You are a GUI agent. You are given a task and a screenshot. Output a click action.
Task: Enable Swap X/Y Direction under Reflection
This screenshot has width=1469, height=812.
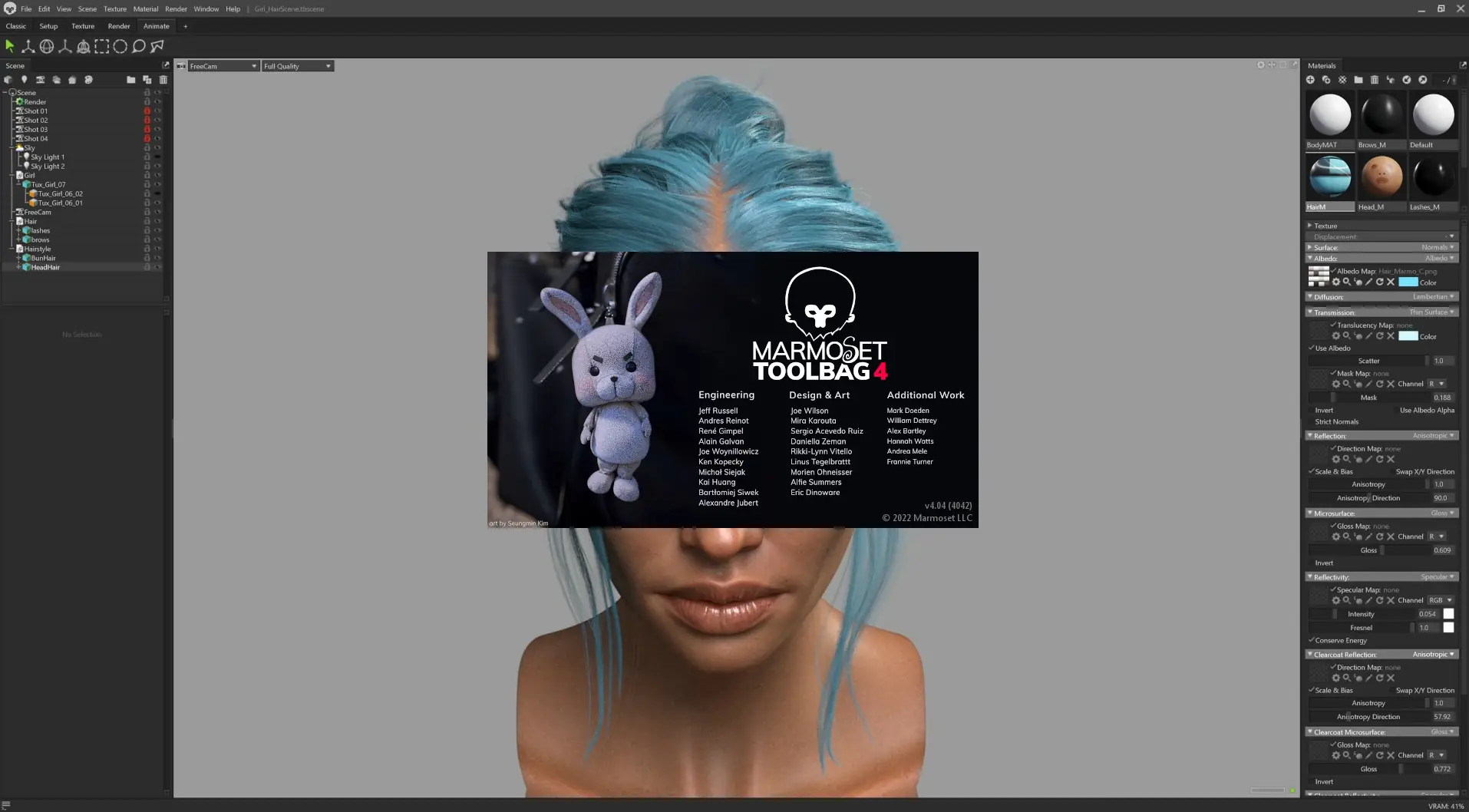pos(1392,471)
